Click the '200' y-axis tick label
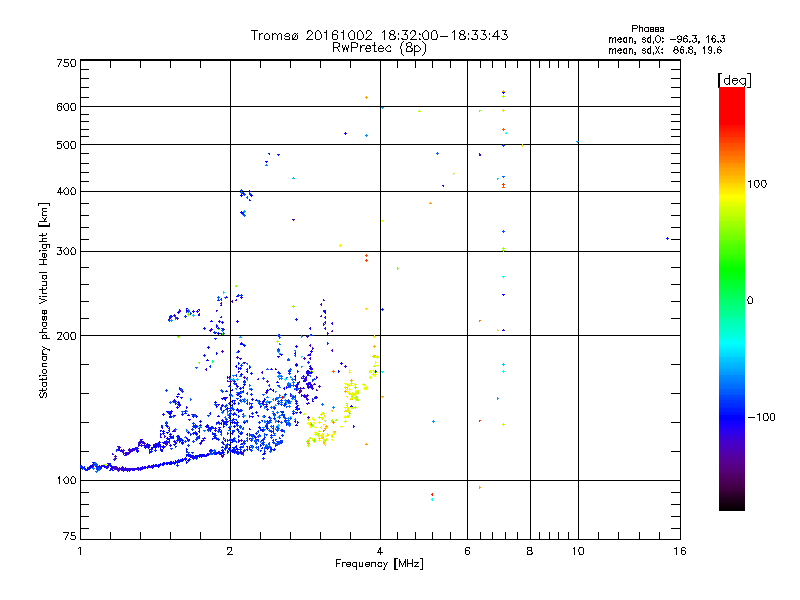 [66, 336]
